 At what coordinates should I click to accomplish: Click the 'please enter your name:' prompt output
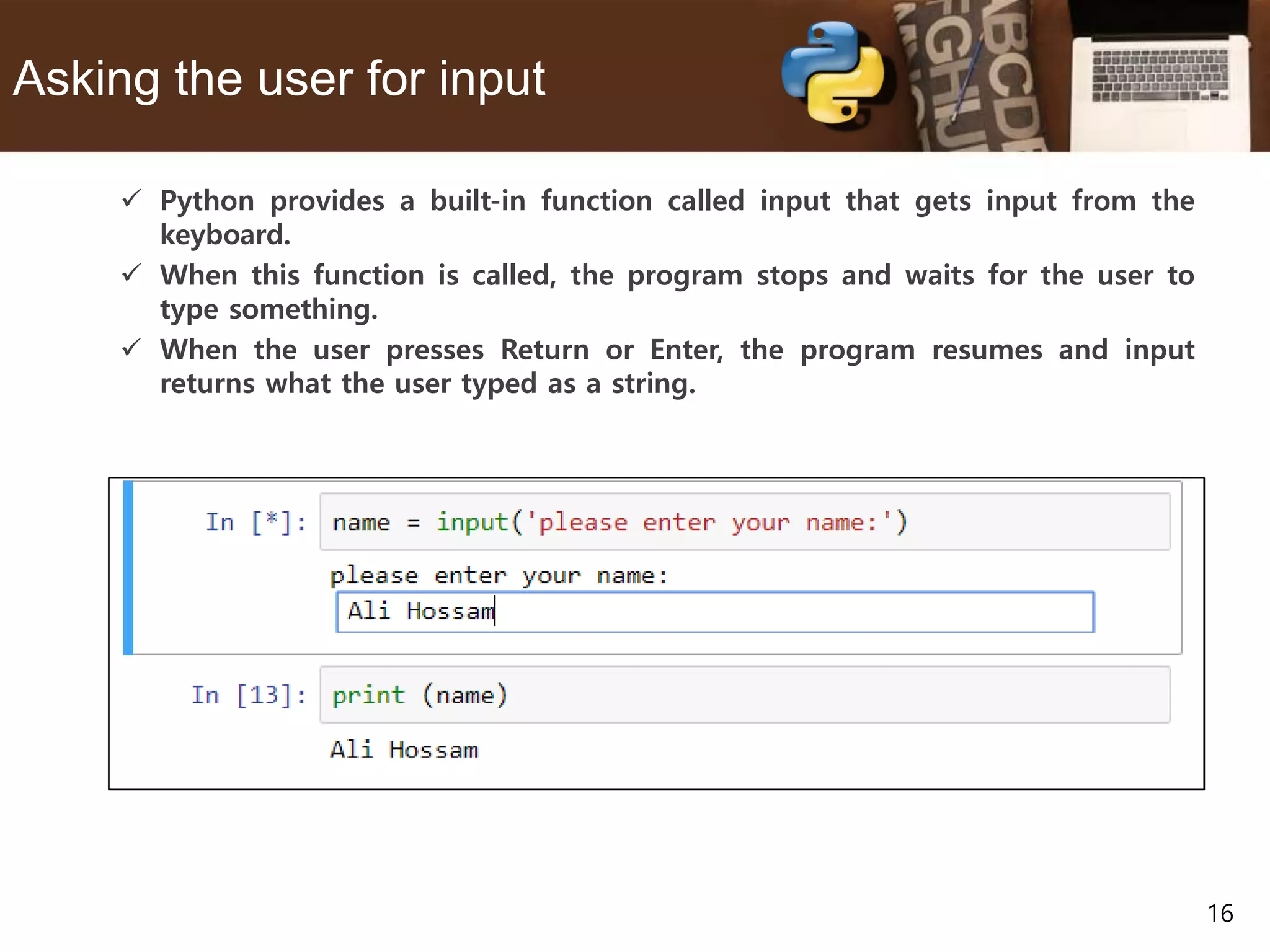tap(499, 576)
